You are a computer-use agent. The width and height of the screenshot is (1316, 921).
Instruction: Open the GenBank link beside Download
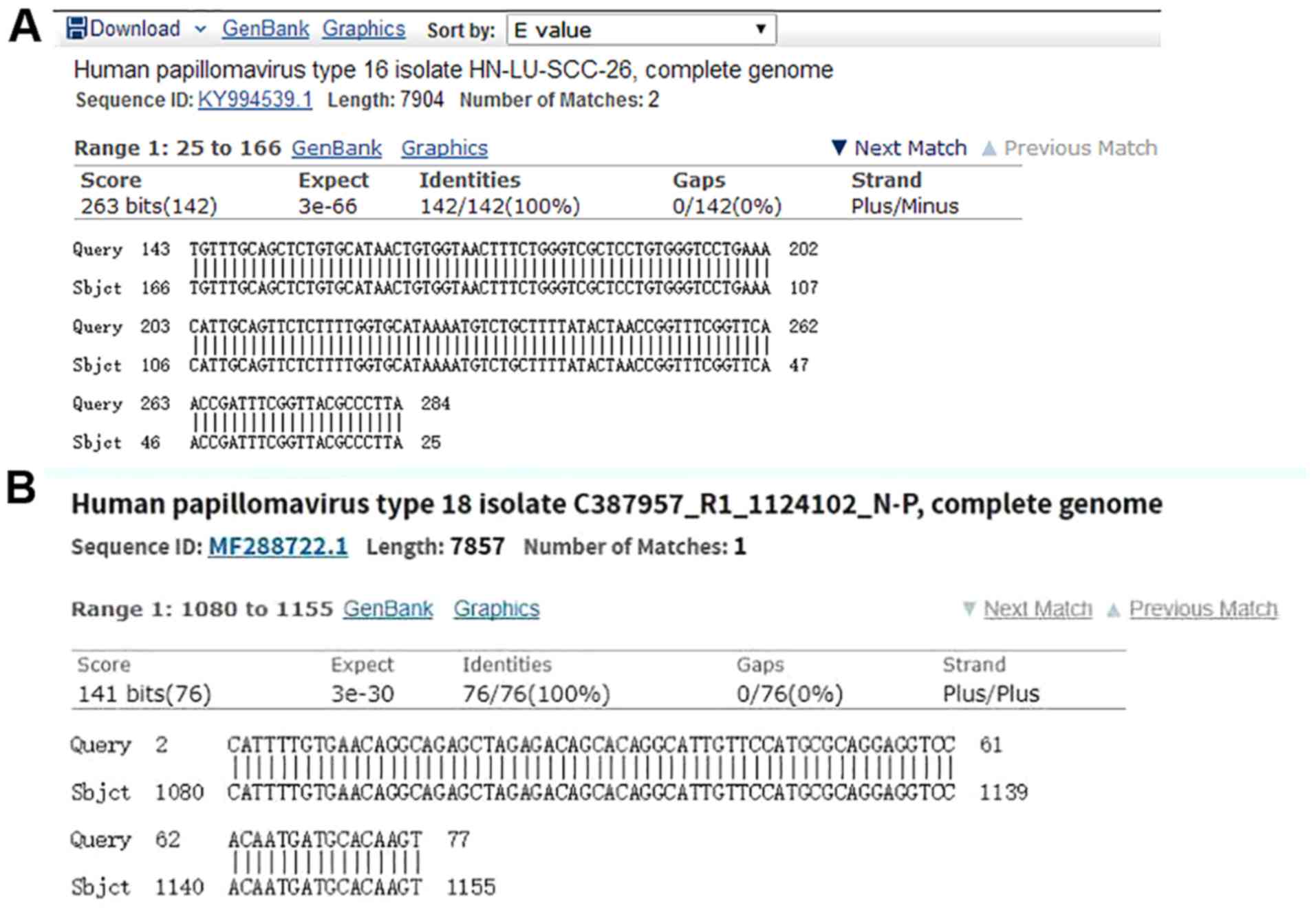266,29
